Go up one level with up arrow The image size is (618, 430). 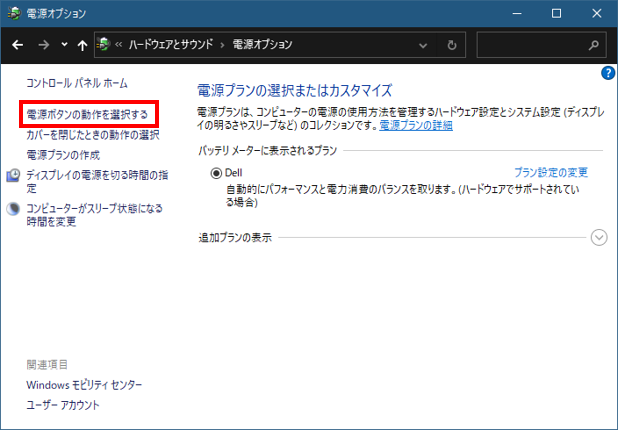[x=82, y=45]
